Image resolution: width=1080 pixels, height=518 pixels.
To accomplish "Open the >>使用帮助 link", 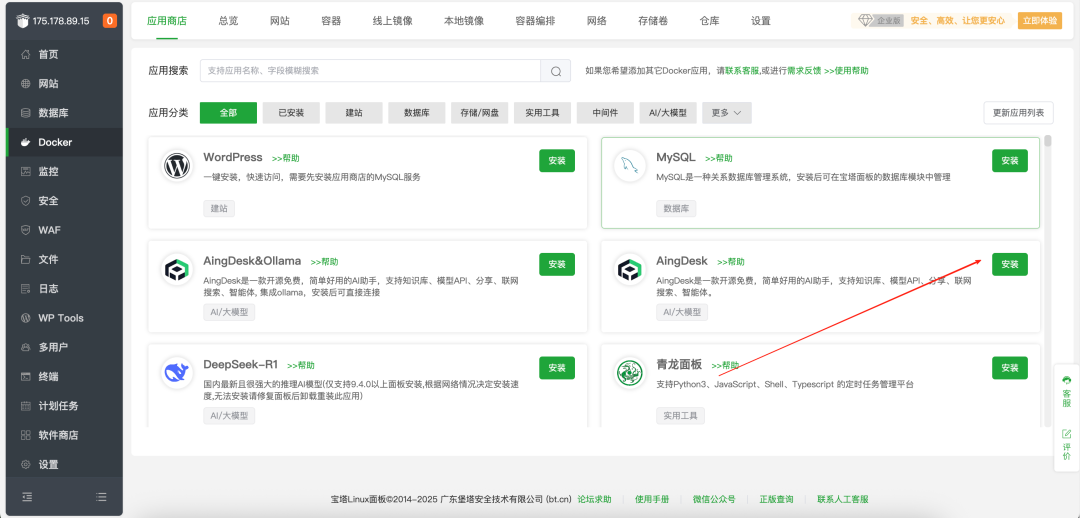I will point(846,70).
